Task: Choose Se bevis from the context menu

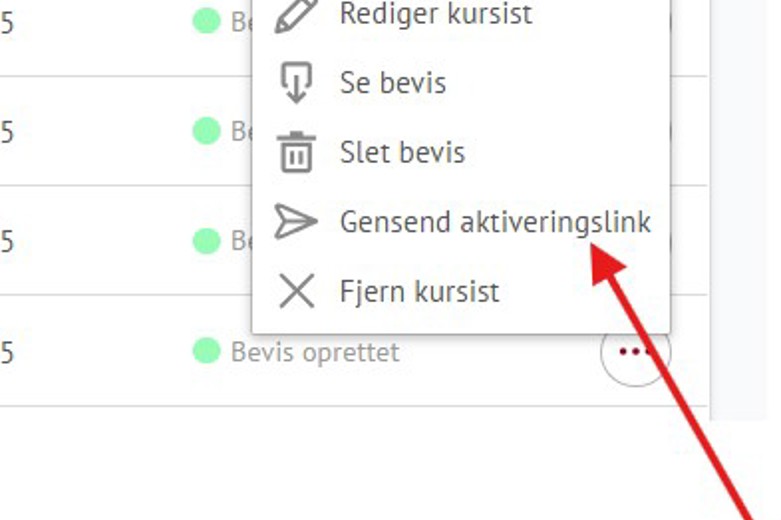Action: (393, 83)
